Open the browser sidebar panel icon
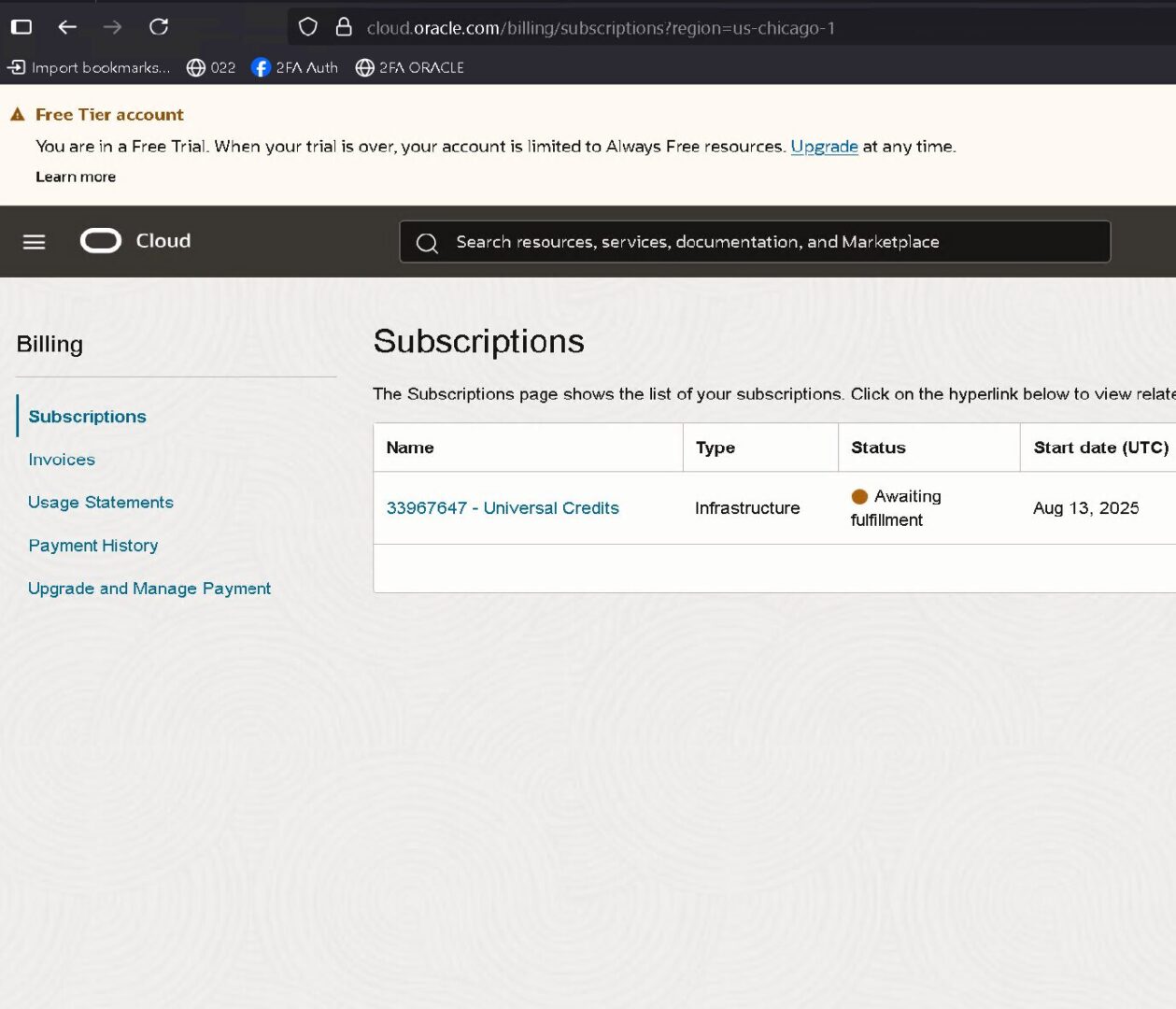This screenshot has width=1176, height=1009. (x=21, y=27)
